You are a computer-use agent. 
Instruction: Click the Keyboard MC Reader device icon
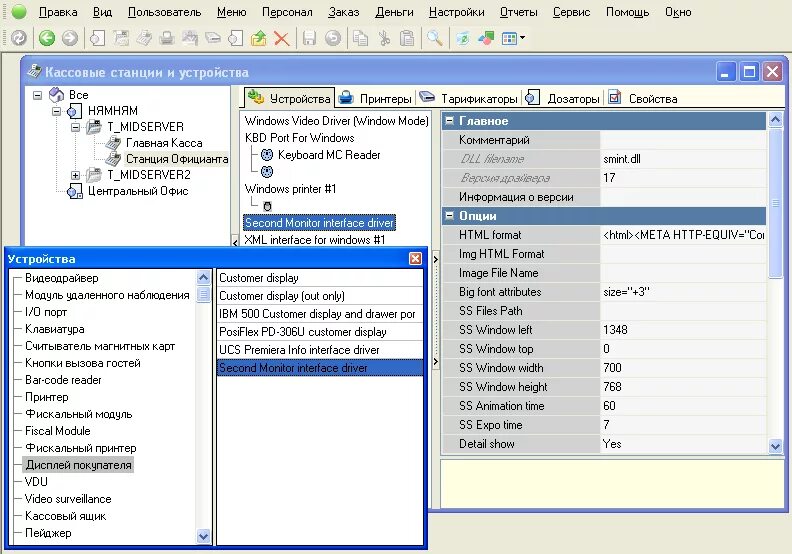(x=267, y=155)
